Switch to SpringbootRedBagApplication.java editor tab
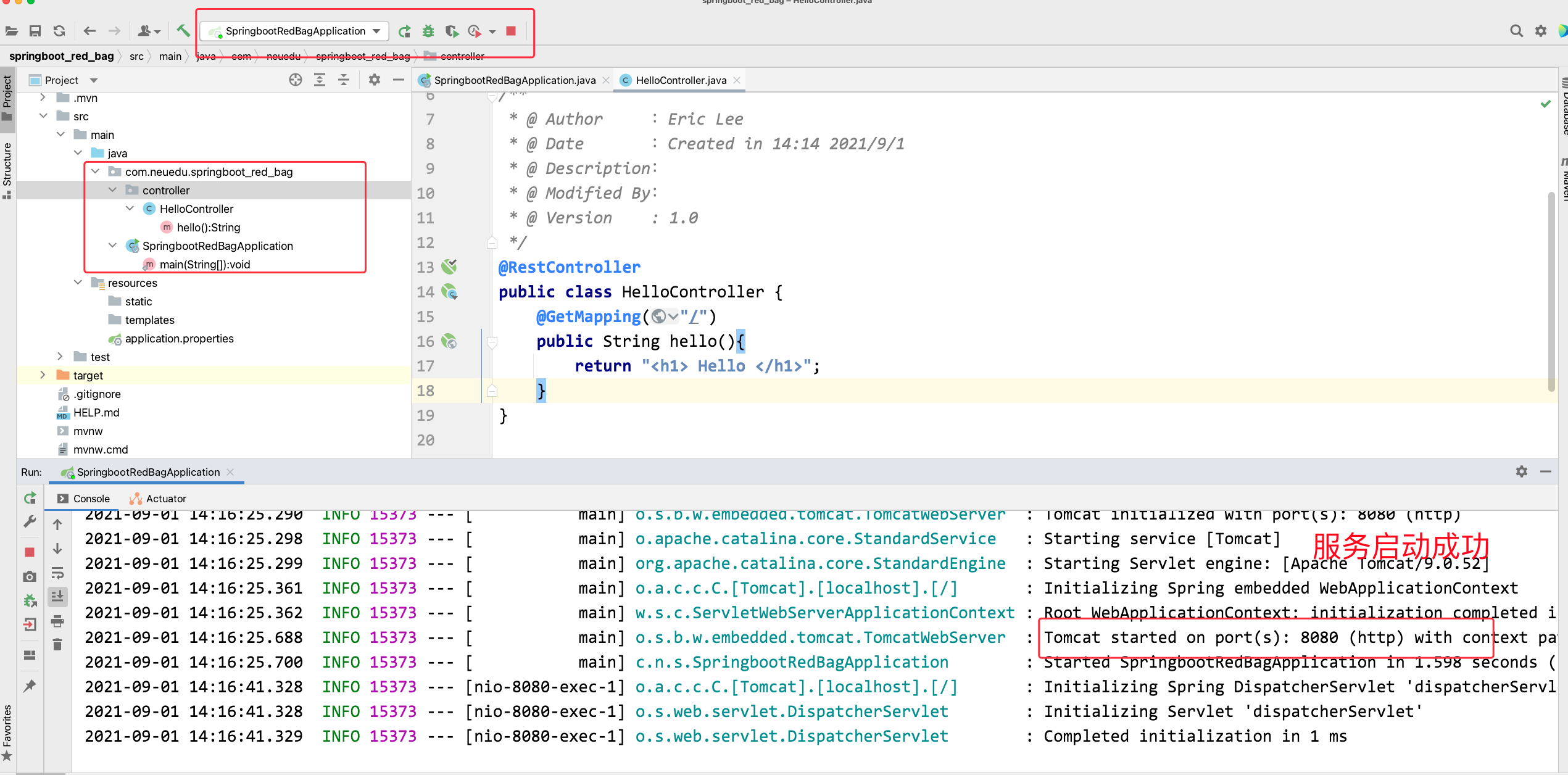Image resolution: width=1568 pixels, height=775 pixels. (515, 80)
